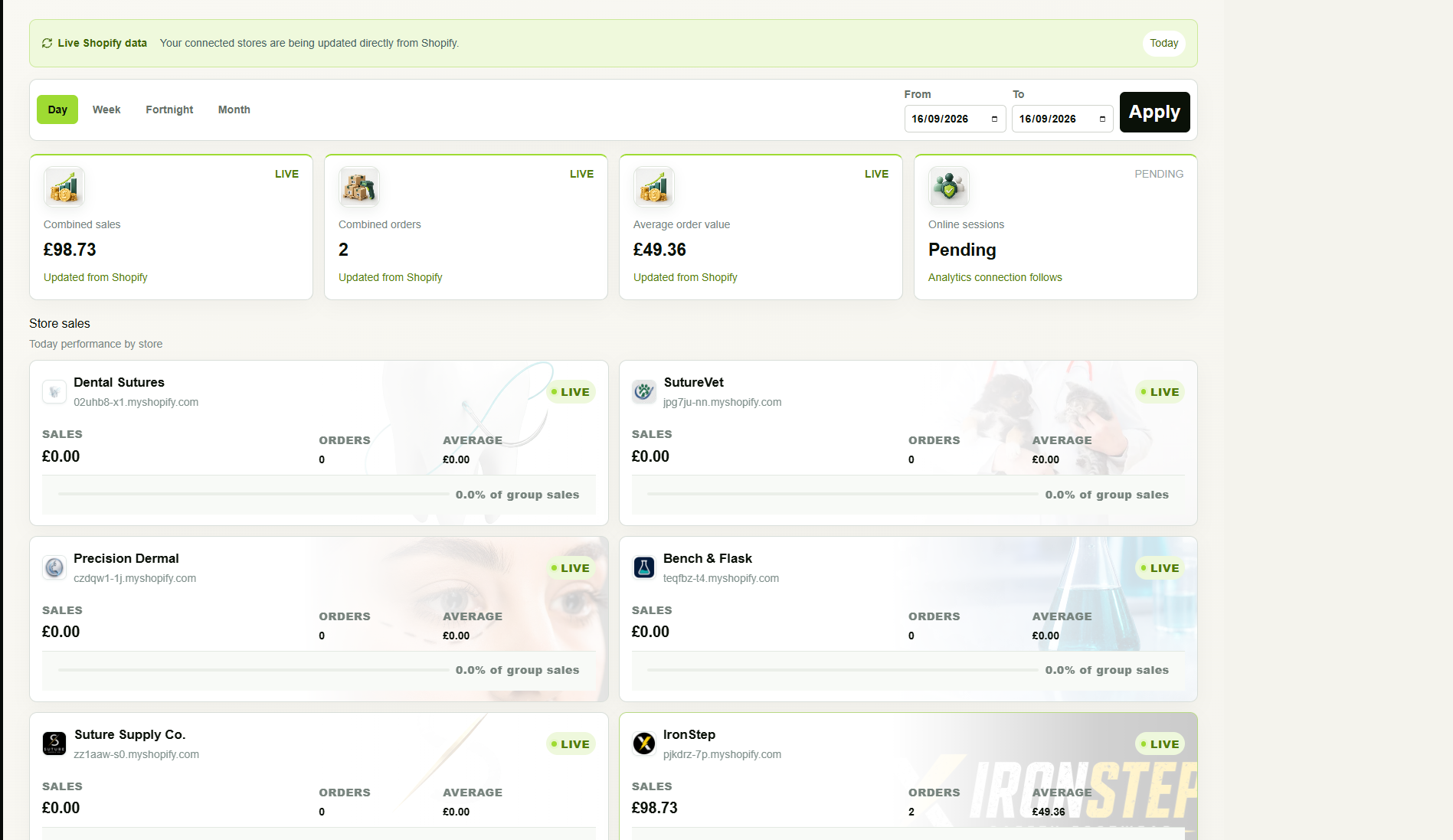Click the czdqw1-1j.myshopify.com store URL
The image size is (1453, 840).
click(135, 578)
